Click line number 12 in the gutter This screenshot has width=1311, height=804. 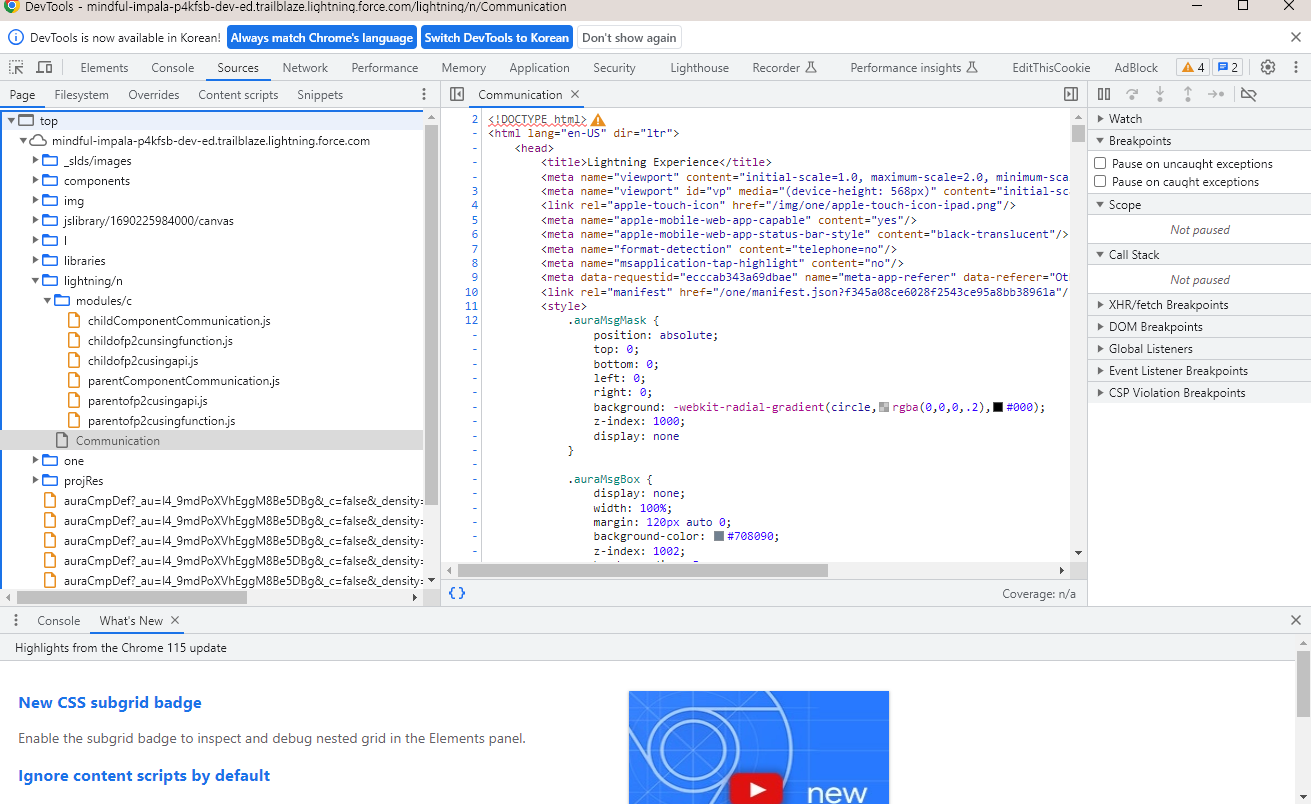tap(472, 320)
